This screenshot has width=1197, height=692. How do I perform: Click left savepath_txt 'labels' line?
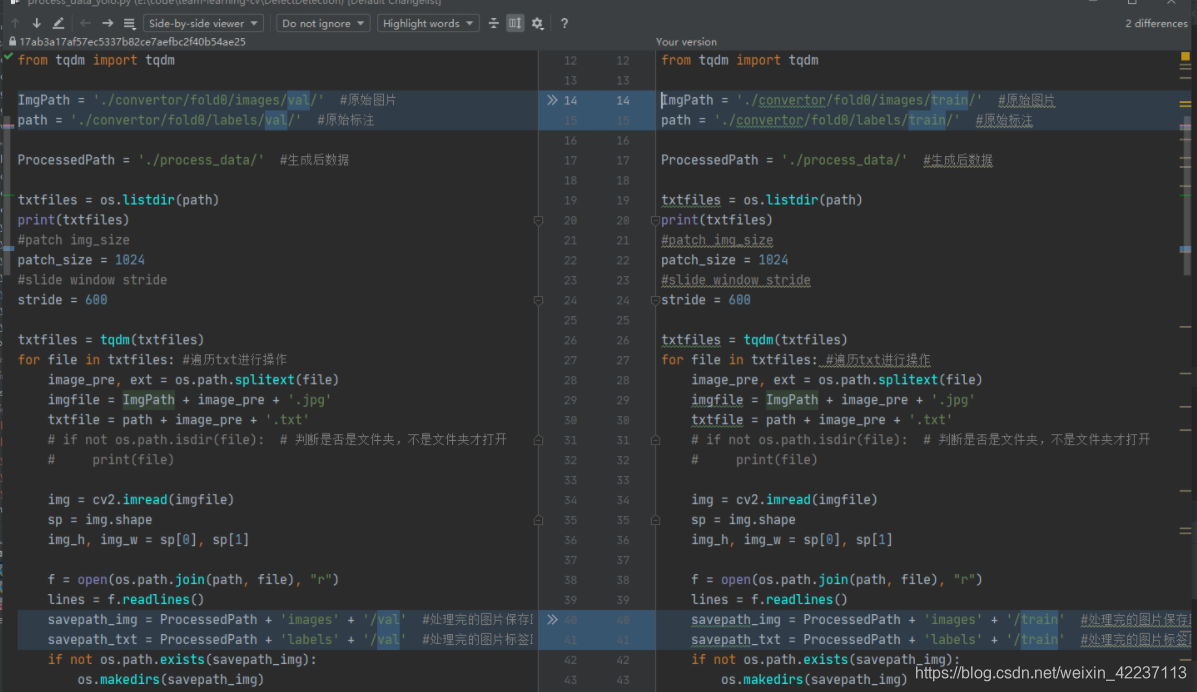pyautogui.click(x=290, y=639)
